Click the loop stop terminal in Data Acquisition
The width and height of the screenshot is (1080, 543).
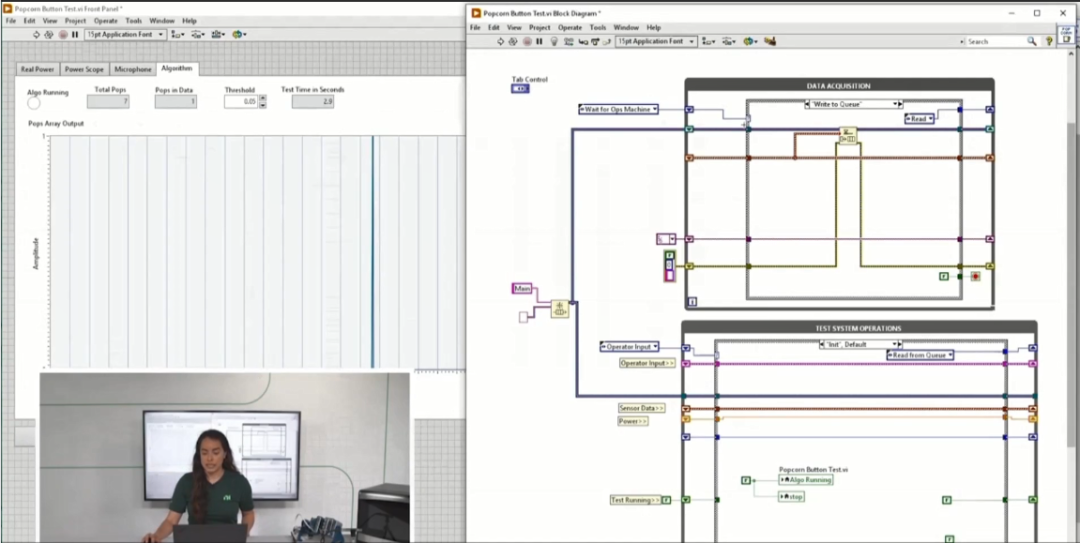pos(976,275)
